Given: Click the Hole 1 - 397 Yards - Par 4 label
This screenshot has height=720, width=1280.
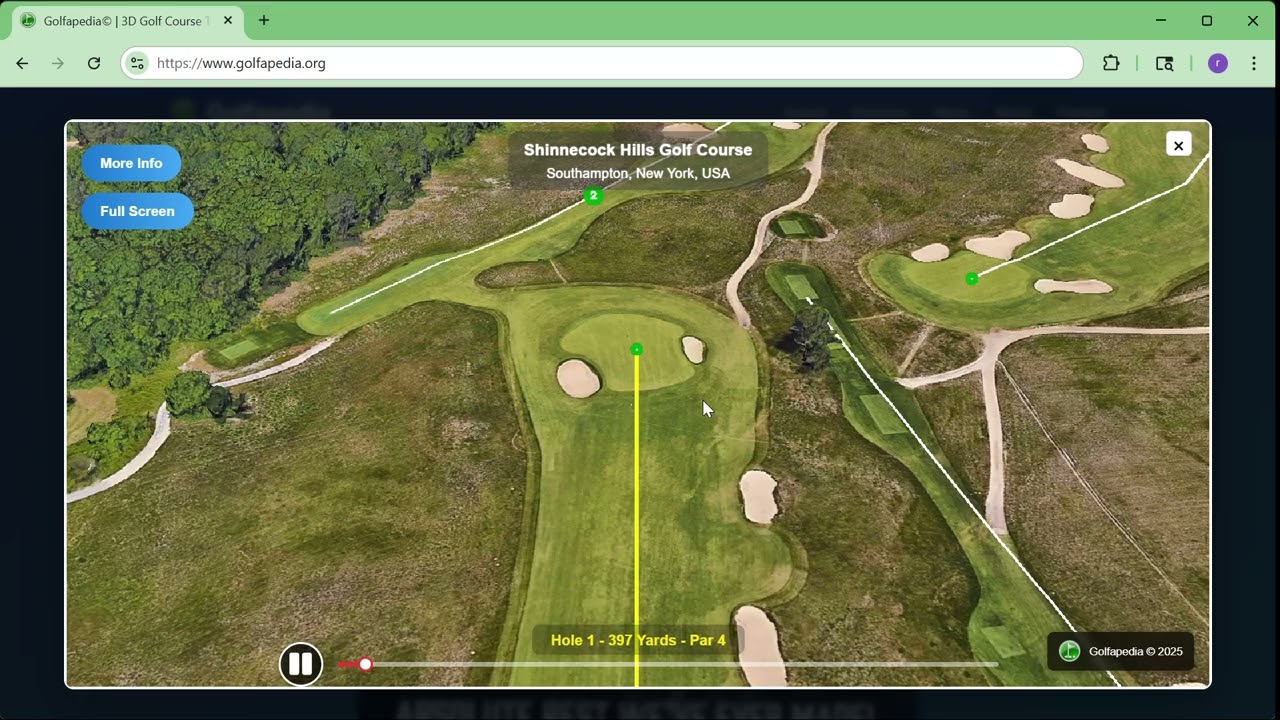Looking at the screenshot, I should click(638, 640).
